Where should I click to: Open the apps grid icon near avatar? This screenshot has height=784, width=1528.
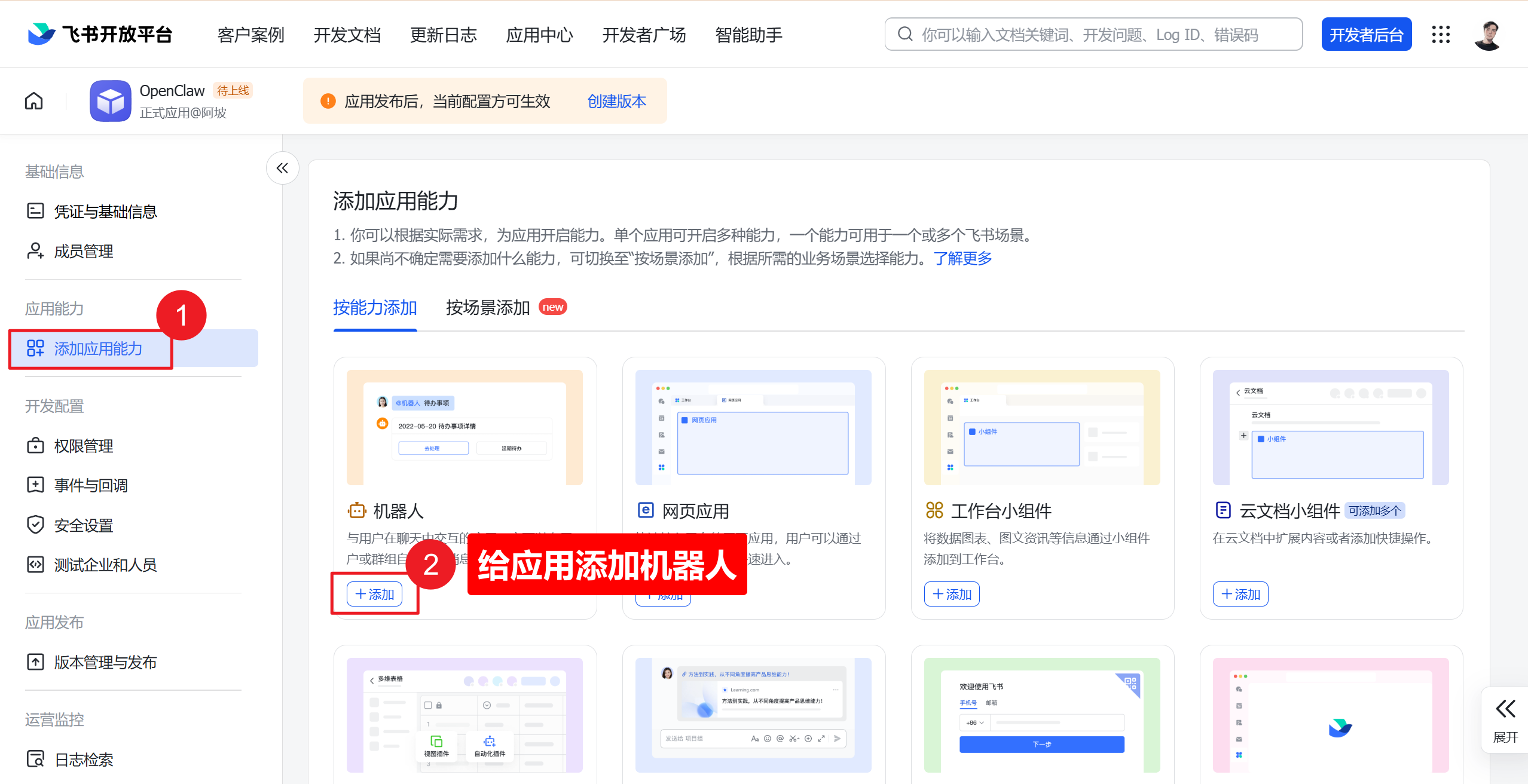1441,35
